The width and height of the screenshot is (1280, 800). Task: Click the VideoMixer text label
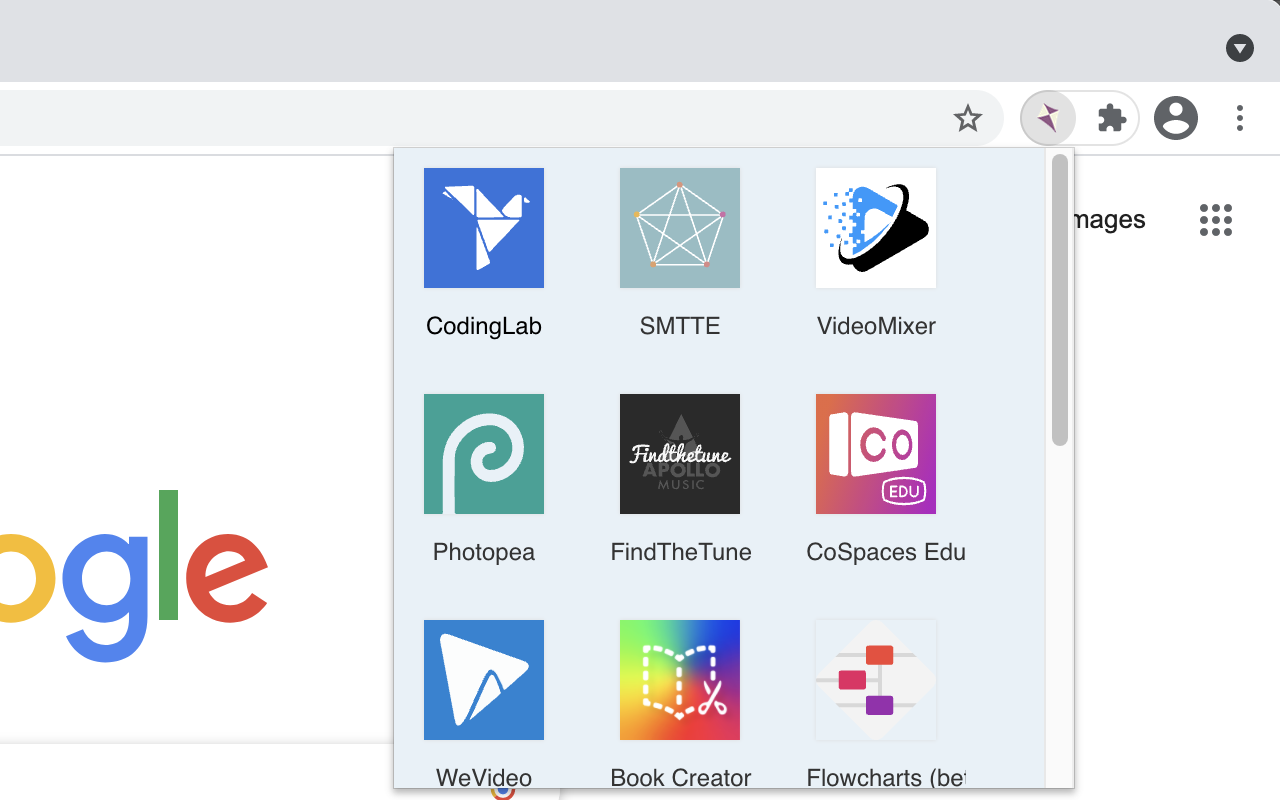click(x=876, y=326)
